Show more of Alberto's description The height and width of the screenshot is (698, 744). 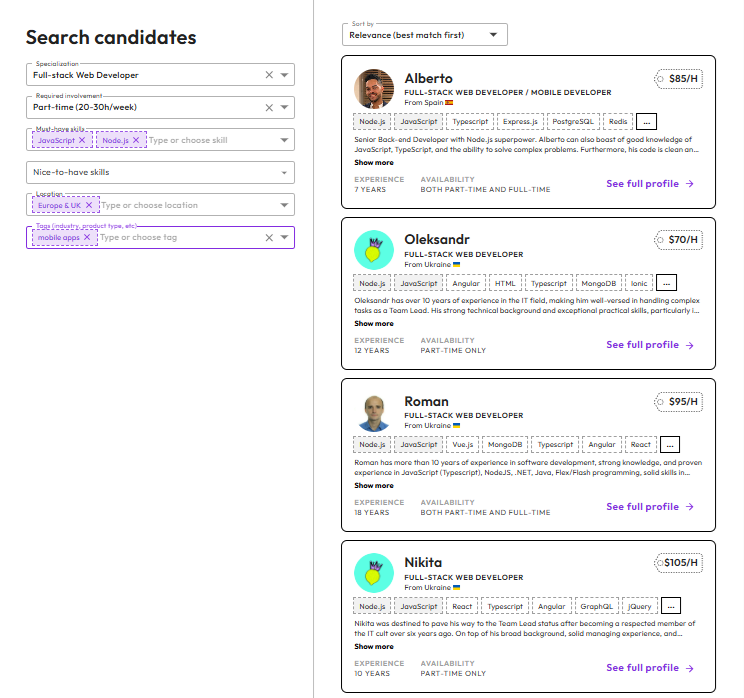374,162
